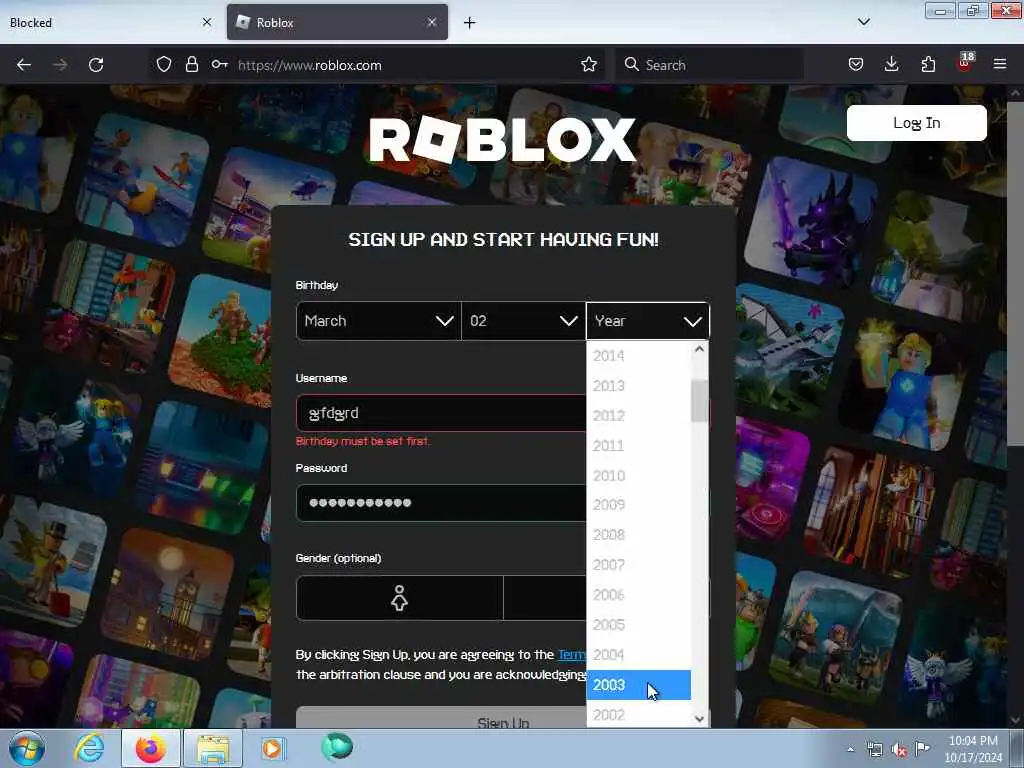Screen dimensions: 1024x768
Task: Collapse the Year dropdown
Action: [648, 321]
